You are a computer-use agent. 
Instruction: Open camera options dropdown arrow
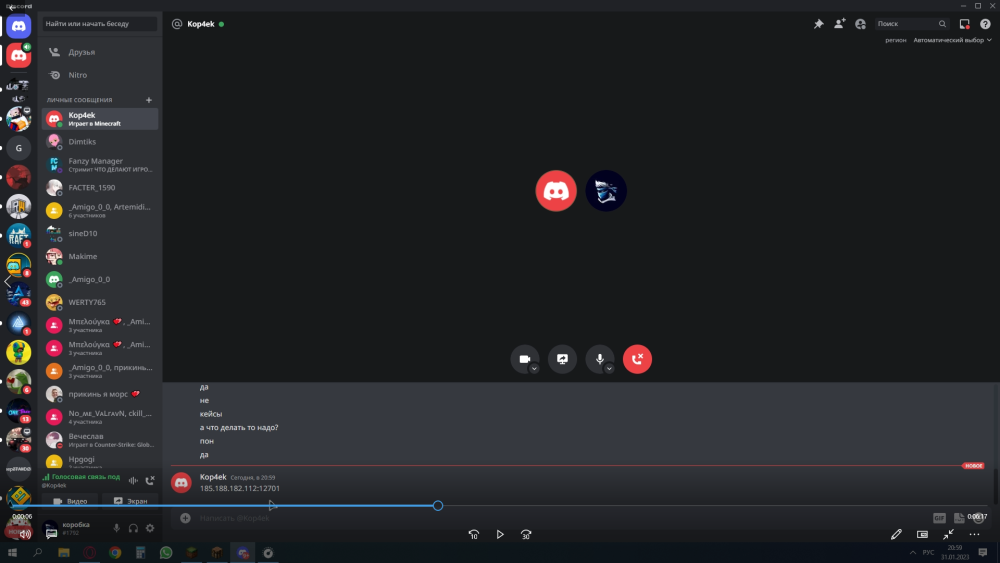534,369
